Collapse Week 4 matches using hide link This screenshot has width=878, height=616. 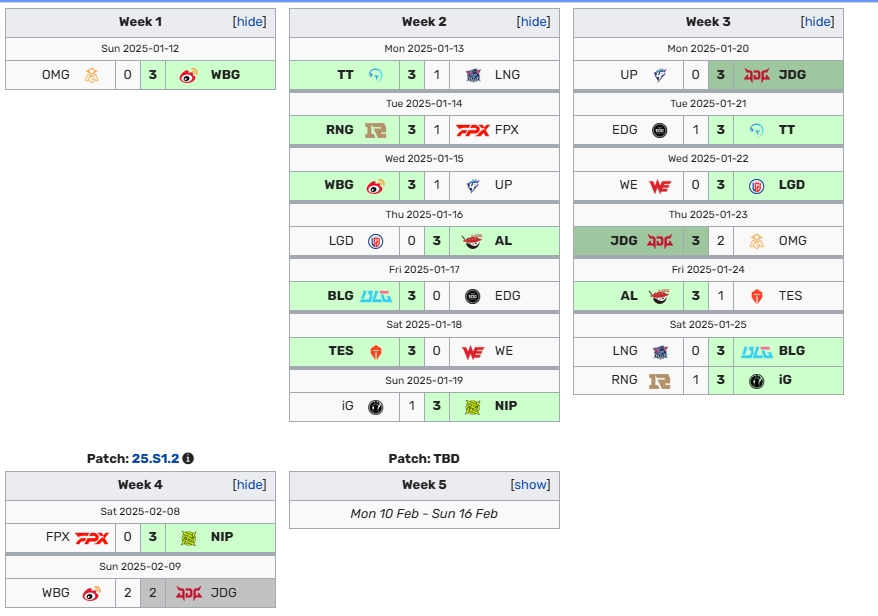(x=250, y=484)
